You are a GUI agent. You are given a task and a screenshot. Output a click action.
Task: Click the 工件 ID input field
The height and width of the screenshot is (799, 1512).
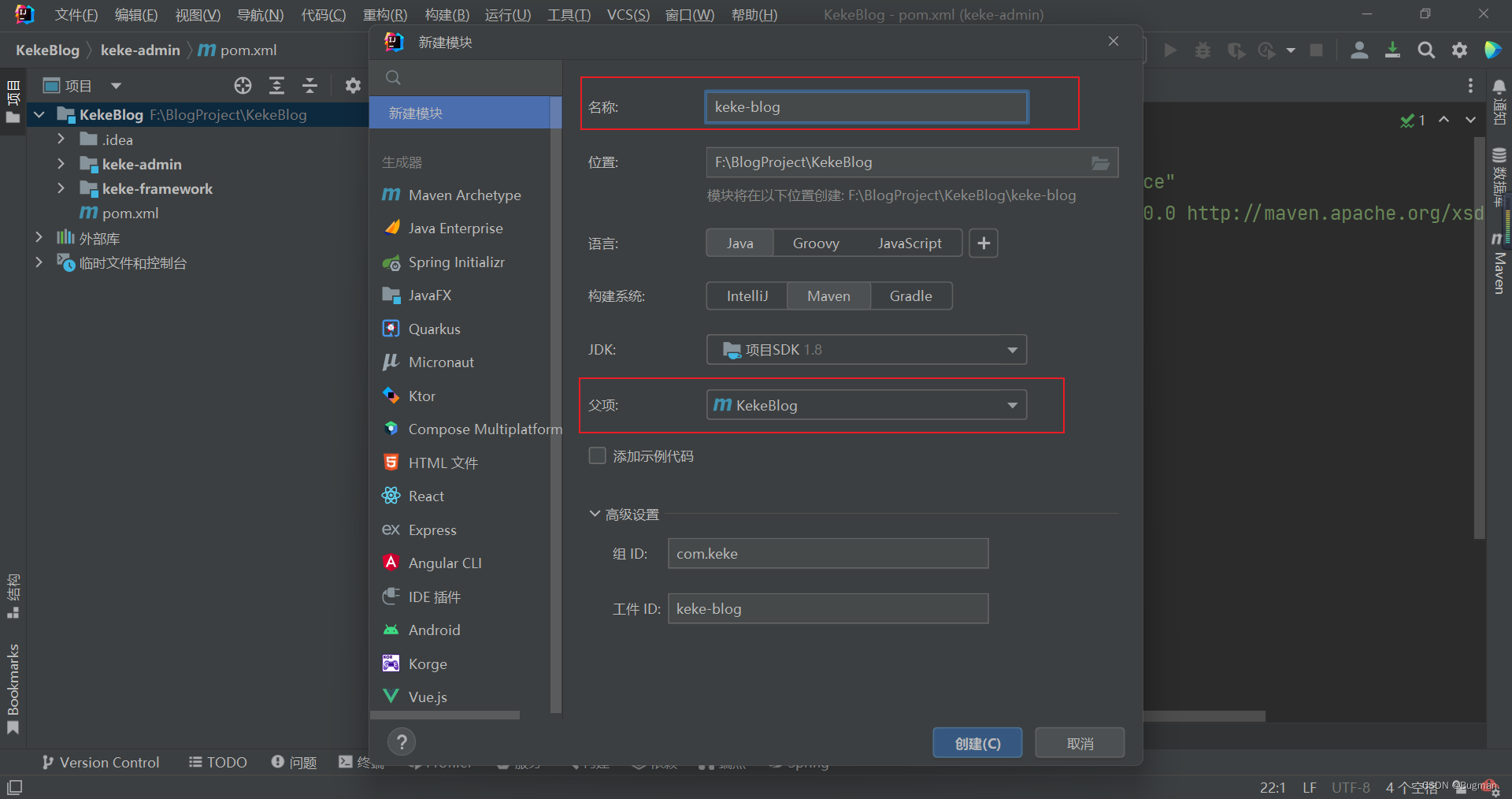[828, 609]
